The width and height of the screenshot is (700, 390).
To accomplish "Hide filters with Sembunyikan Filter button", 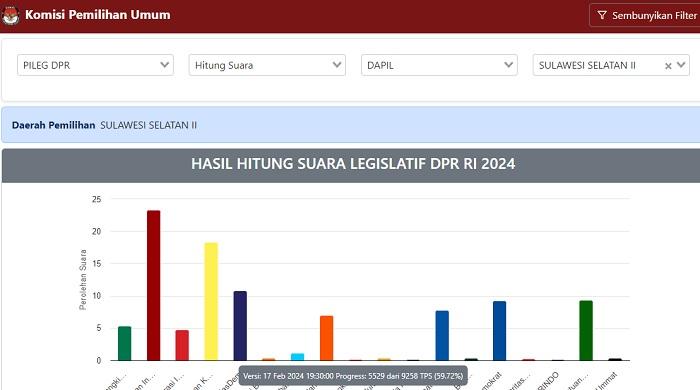I will [646, 15].
